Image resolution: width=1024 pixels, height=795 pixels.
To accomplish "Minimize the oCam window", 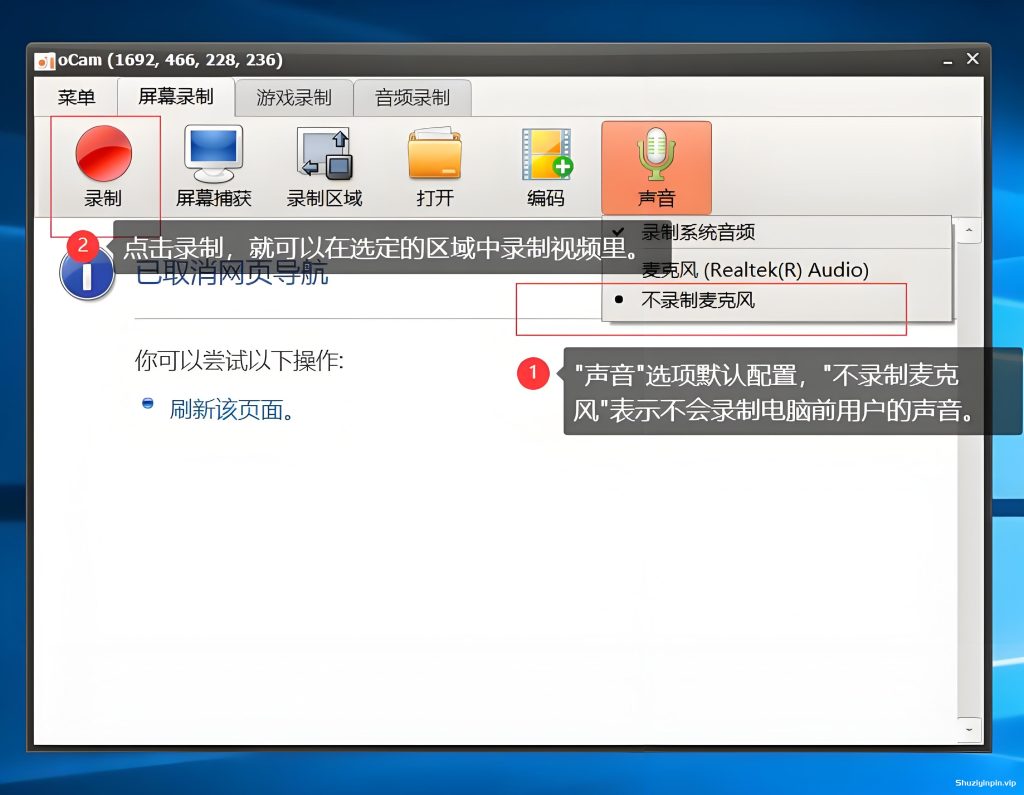I will pos(947,61).
